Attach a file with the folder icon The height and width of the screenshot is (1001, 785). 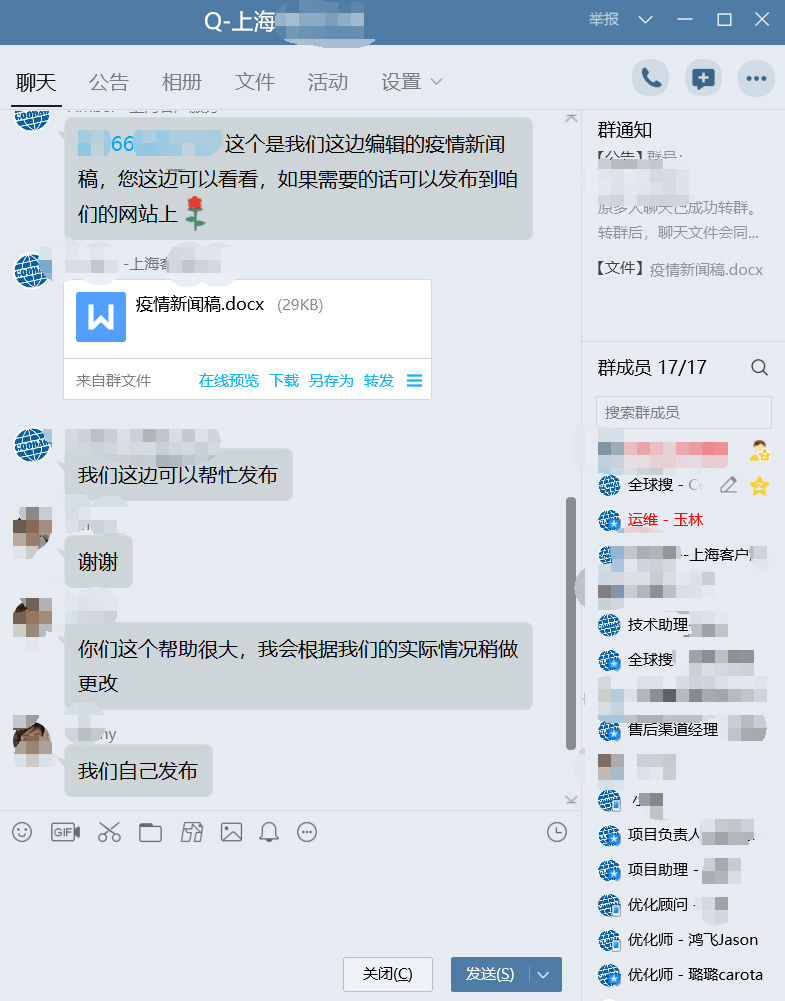pyautogui.click(x=151, y=832)
